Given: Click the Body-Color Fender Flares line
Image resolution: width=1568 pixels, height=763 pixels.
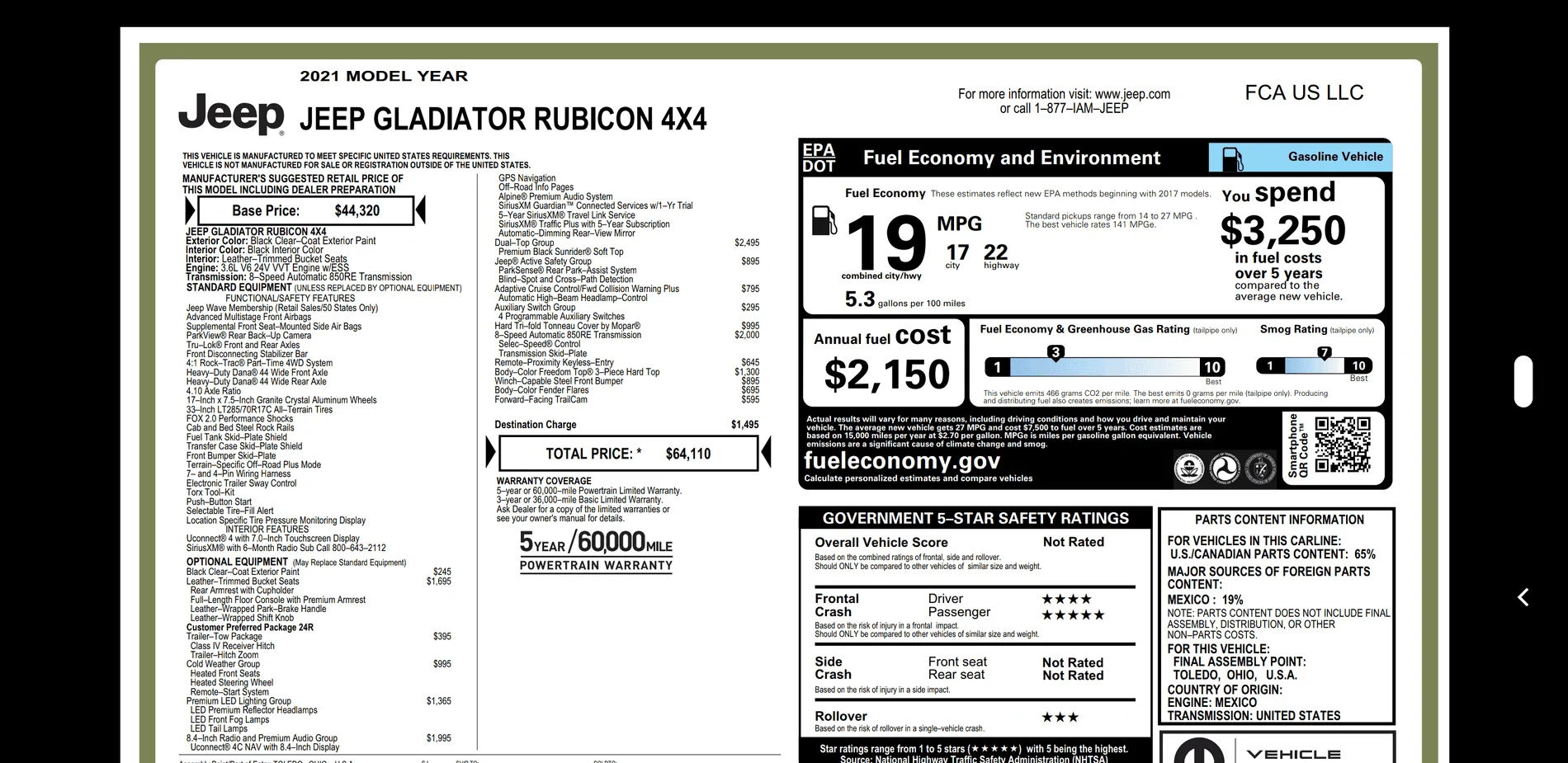Looking at the screenshot, I should 626,390.
